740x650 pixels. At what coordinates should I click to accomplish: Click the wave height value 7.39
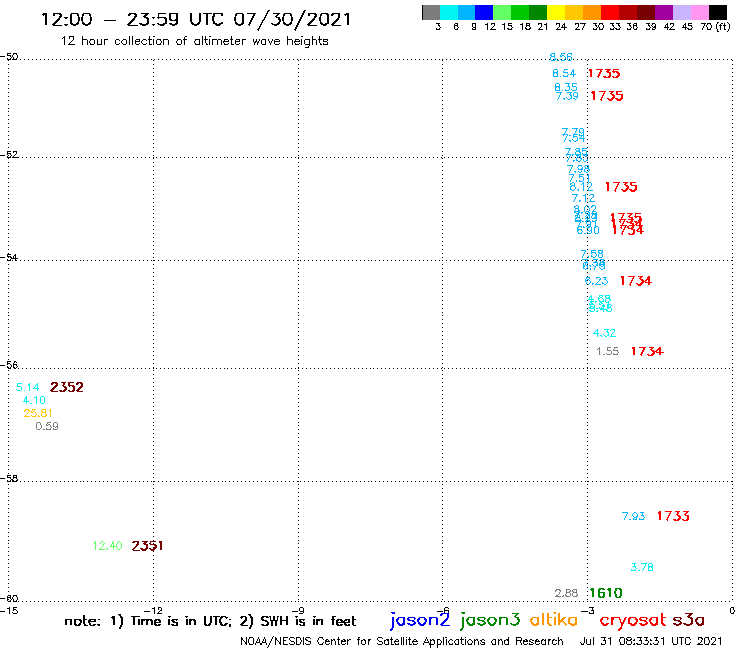[567, 96]
